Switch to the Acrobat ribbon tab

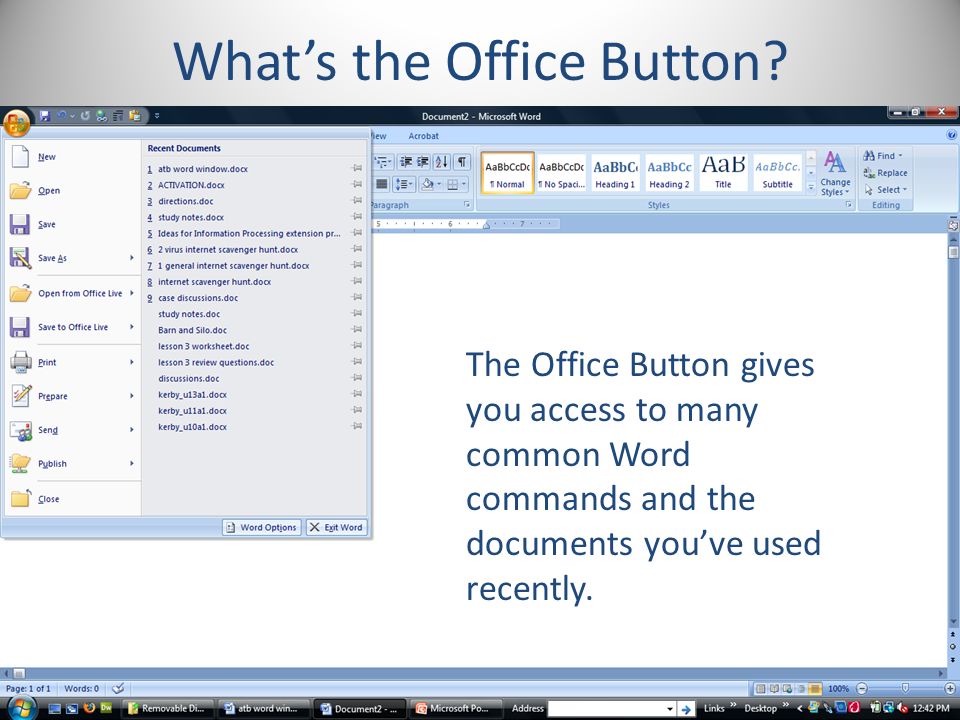(424, 136)
